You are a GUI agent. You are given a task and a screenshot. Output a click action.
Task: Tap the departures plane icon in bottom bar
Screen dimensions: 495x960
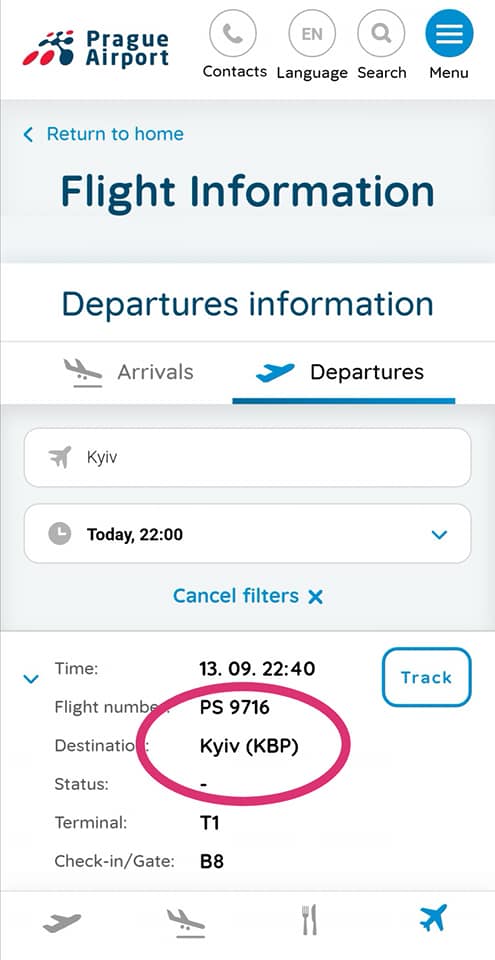pyautogui.click(x=62, y=921)
